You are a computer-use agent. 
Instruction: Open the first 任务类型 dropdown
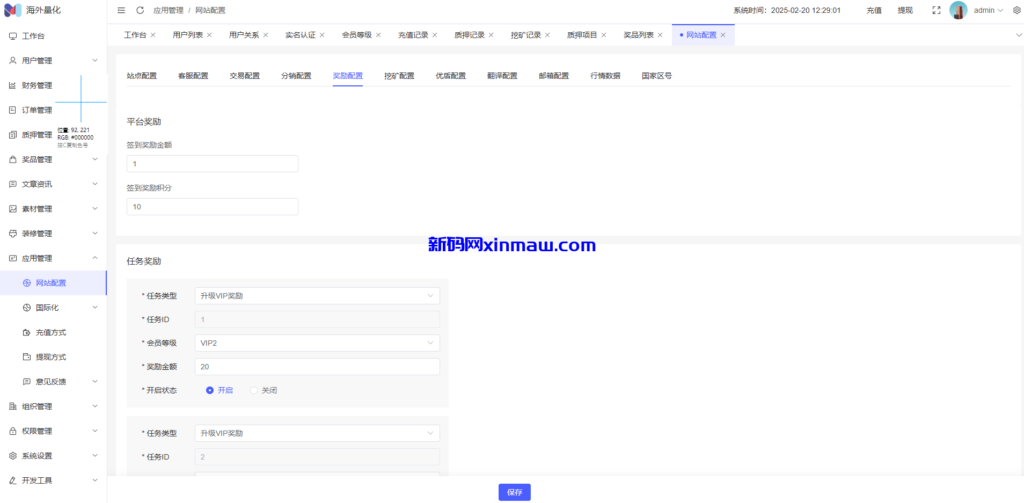click(317, 296)
